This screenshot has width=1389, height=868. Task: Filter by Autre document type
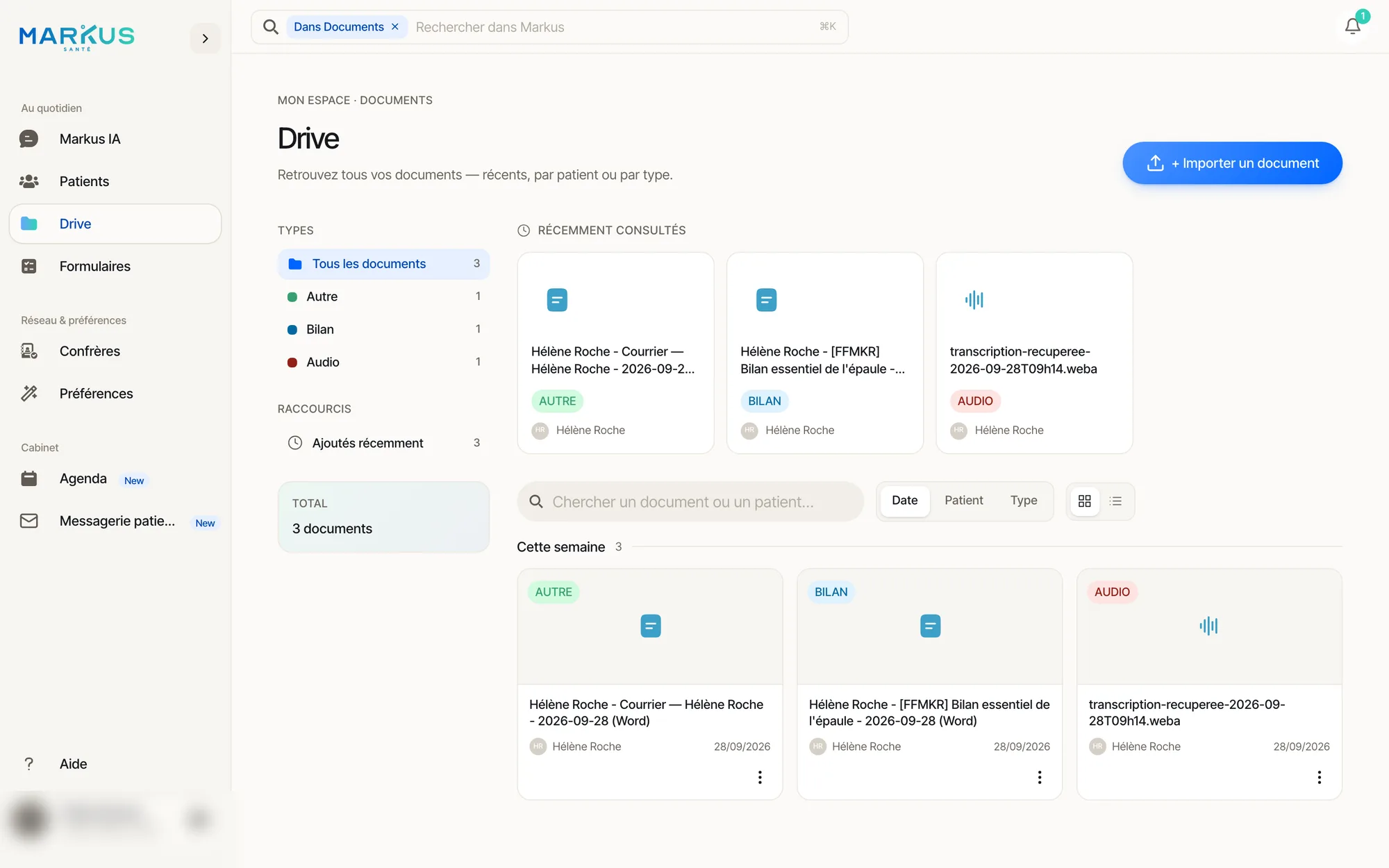(384, 297)
